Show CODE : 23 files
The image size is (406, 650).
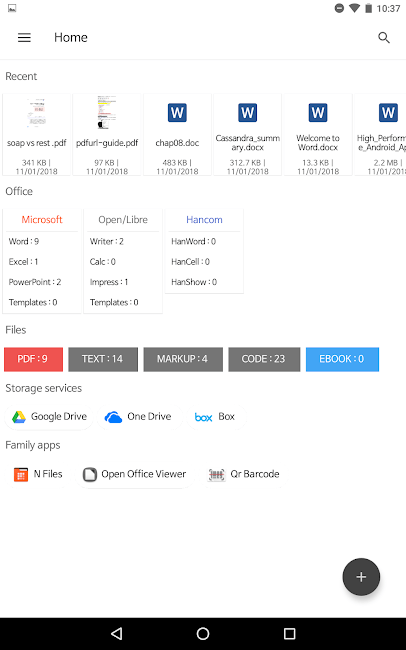[264, 359]
